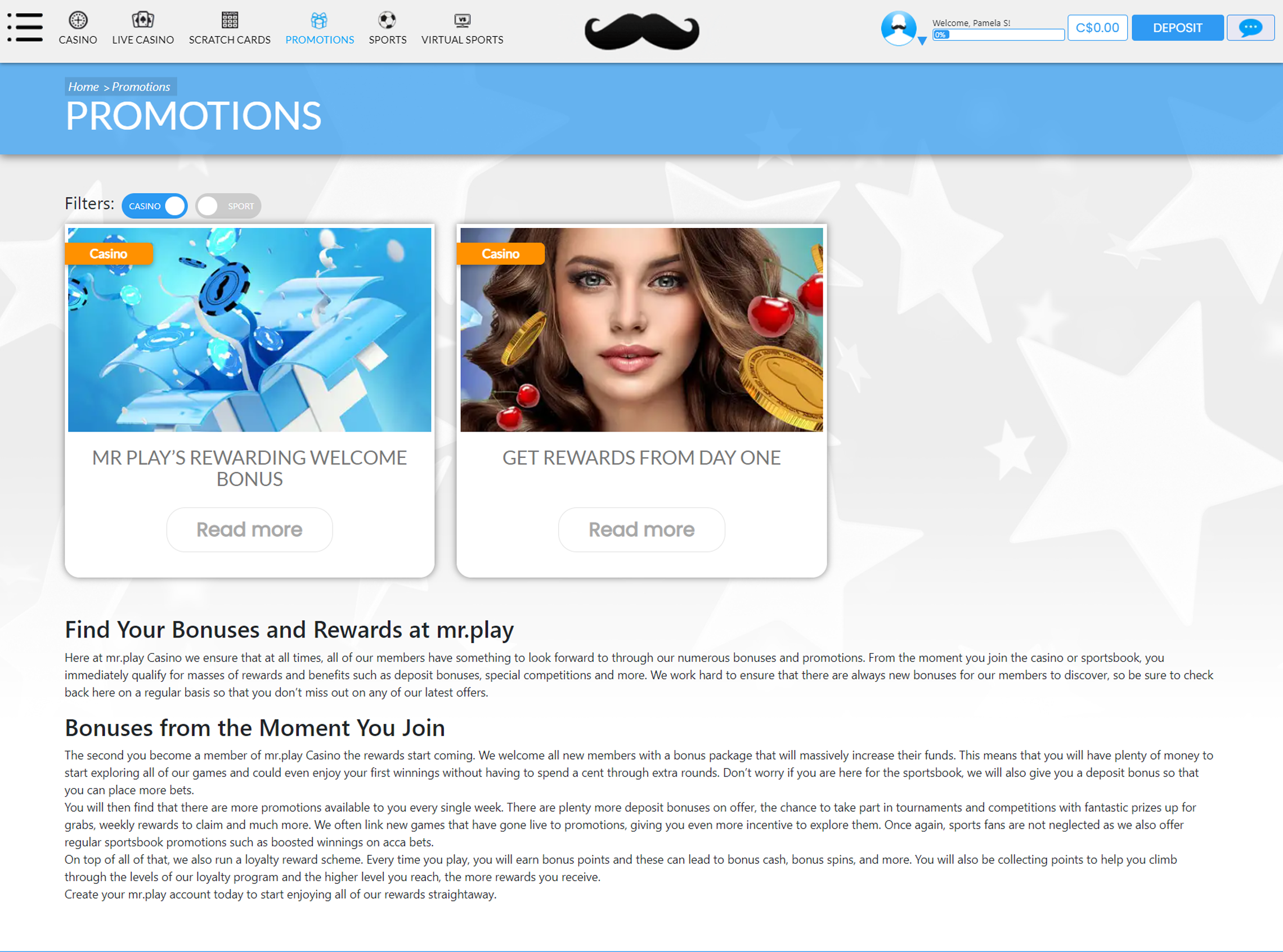Open the hamburger menu icon
The image size is (1283, 952).
(25, 27)
